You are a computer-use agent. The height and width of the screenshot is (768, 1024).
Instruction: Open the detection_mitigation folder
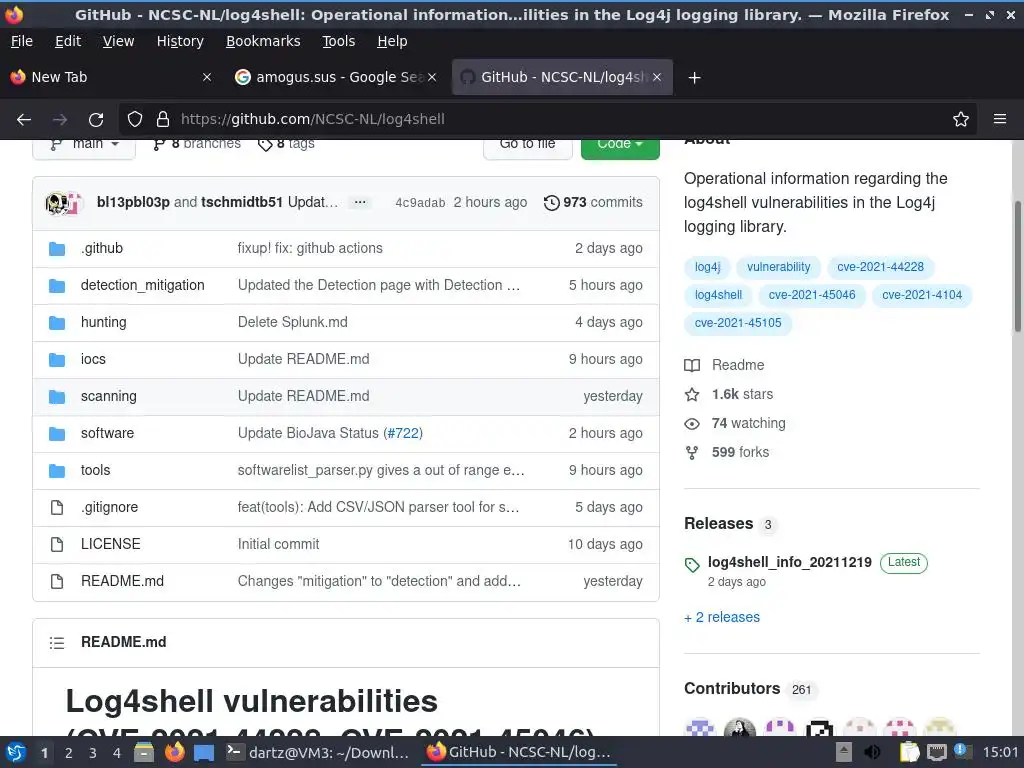click(142, 285)
